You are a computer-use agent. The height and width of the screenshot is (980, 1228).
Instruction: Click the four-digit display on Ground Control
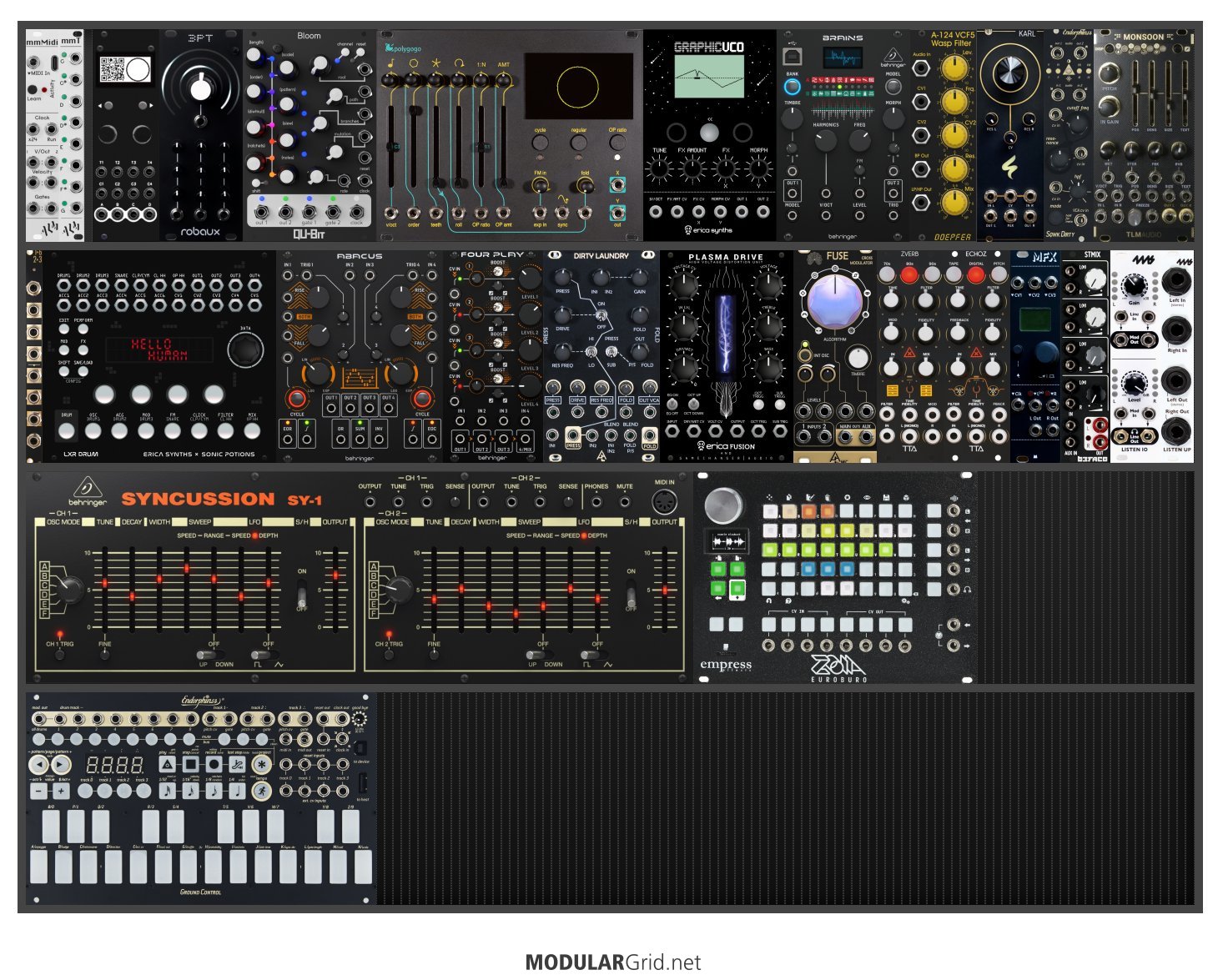point(115,764)
